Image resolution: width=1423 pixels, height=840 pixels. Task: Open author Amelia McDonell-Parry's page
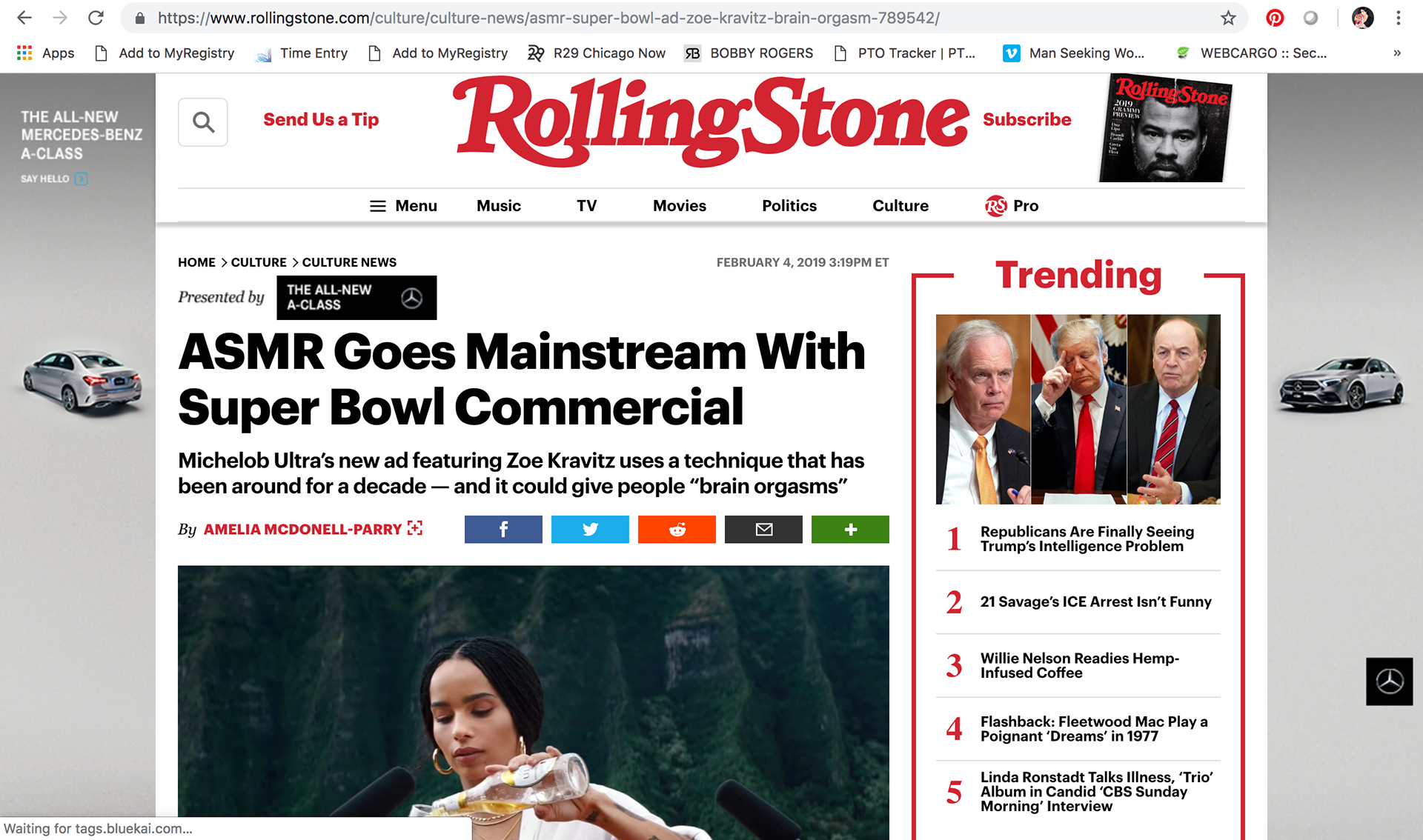302,530
